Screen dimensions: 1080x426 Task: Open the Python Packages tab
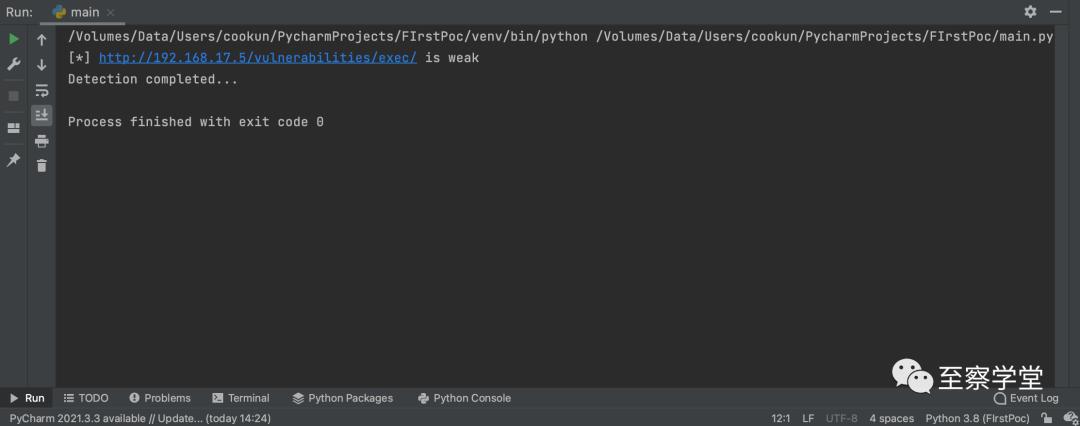coord(342,398)
